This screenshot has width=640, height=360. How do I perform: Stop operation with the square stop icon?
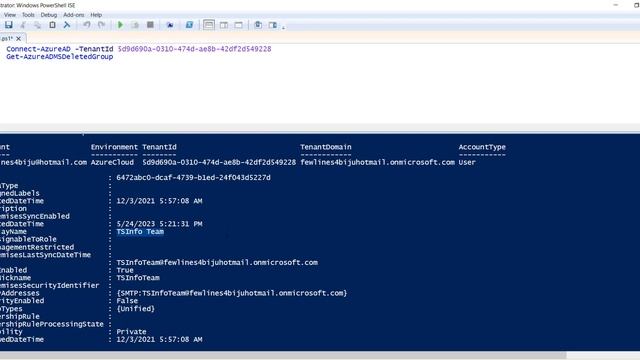(150, 25)
